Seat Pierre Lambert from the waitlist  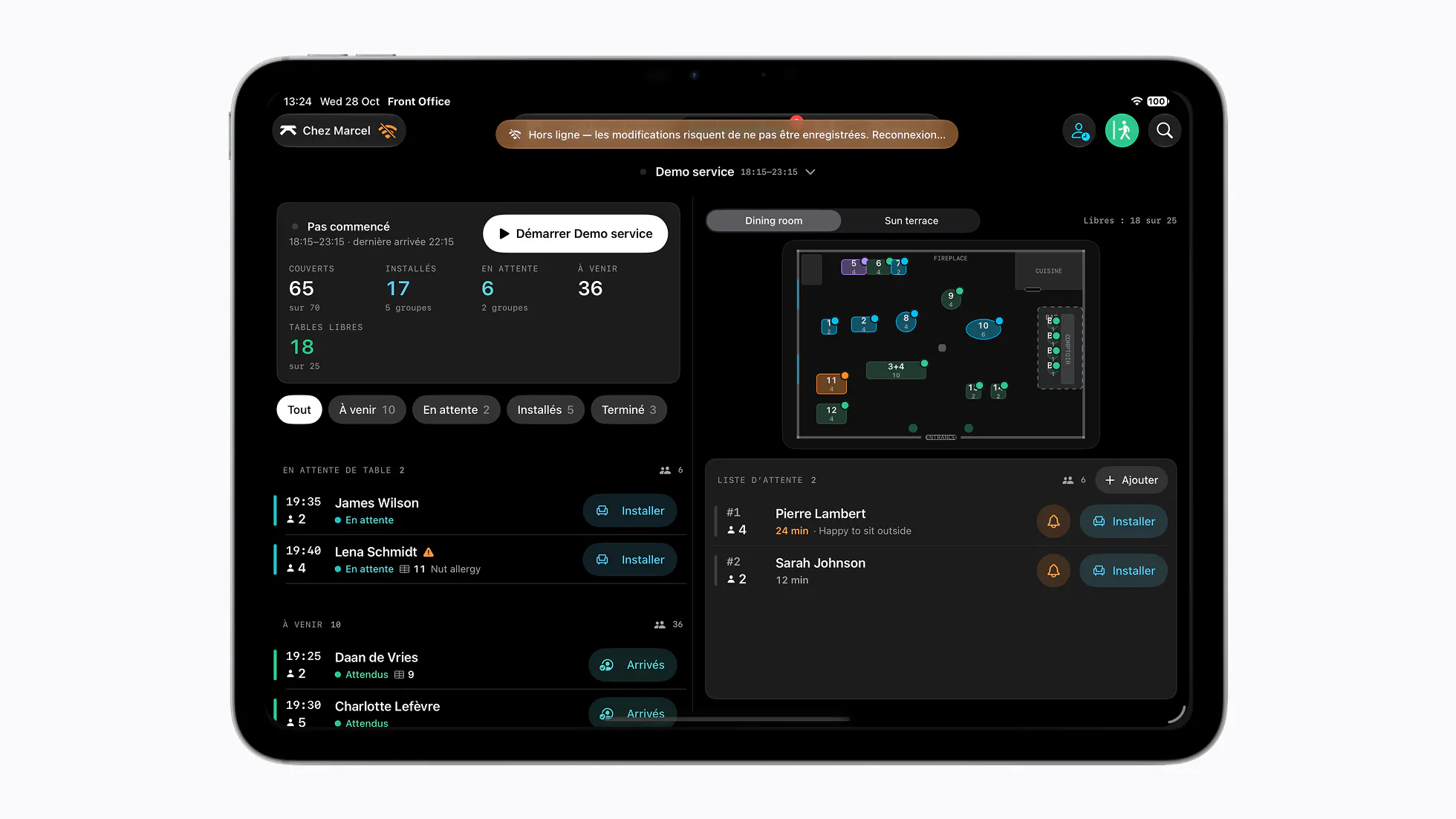coord(1123,522)
